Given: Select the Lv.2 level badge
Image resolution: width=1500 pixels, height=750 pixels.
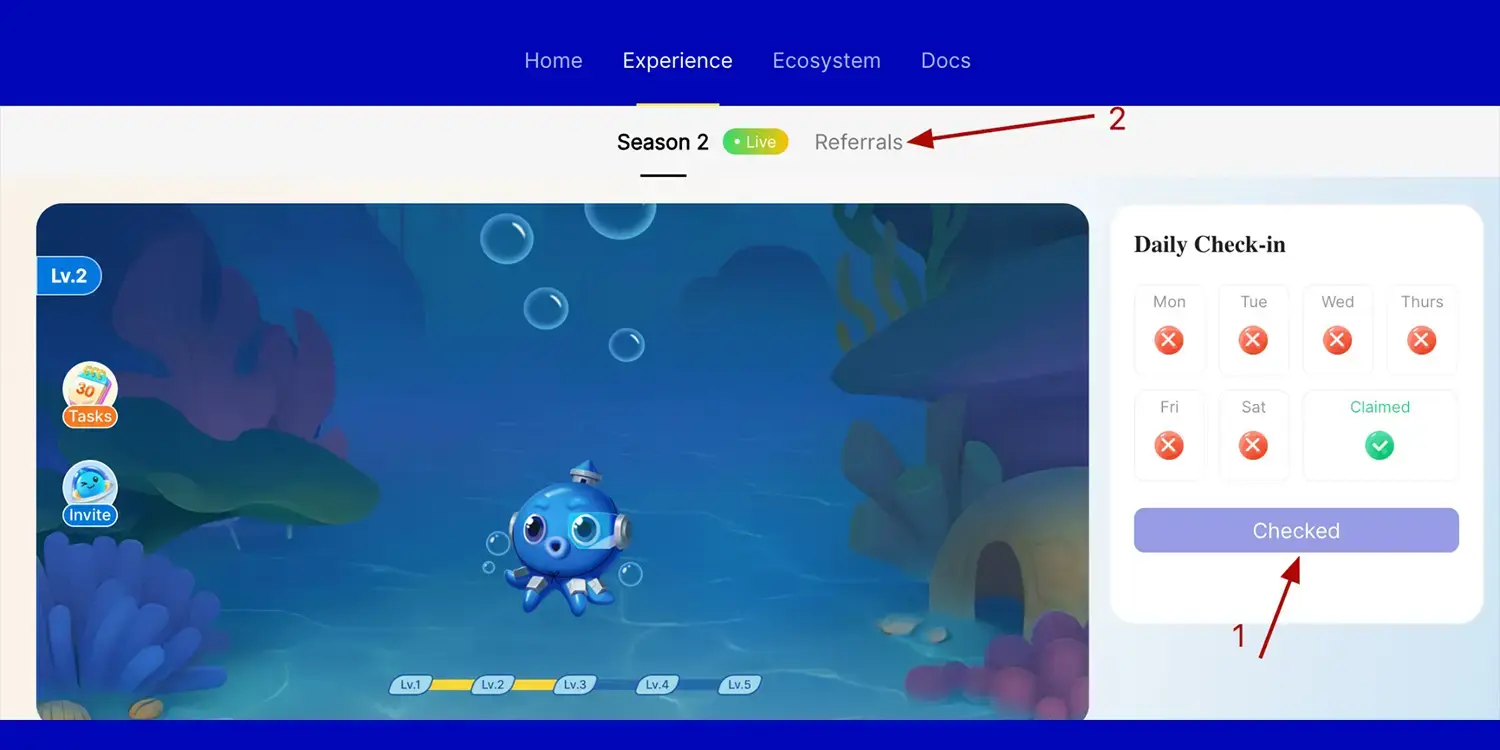Looking at the screenshot, I should [x=69, y=276].
